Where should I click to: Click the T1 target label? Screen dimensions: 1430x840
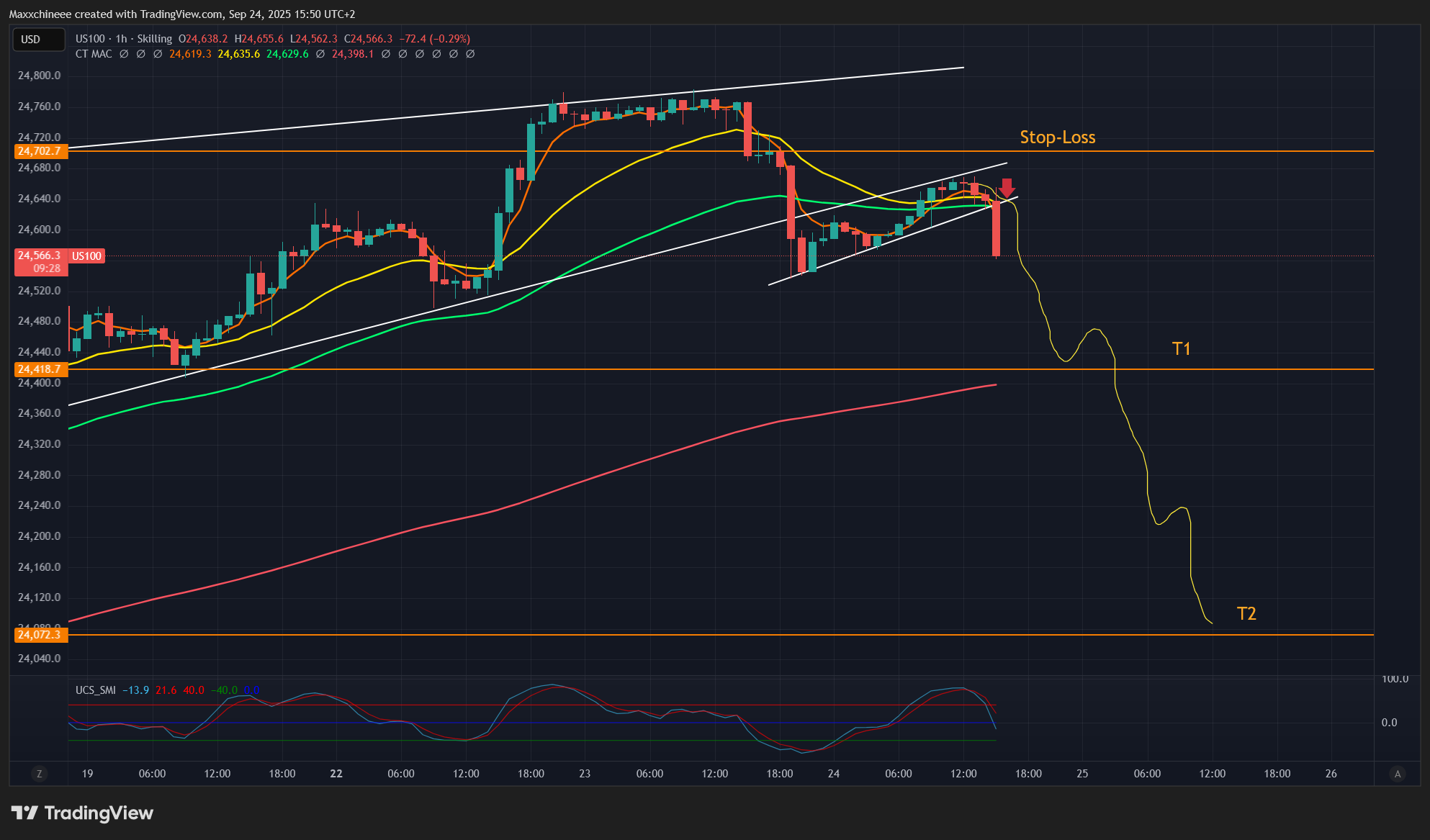(1182, 349)
